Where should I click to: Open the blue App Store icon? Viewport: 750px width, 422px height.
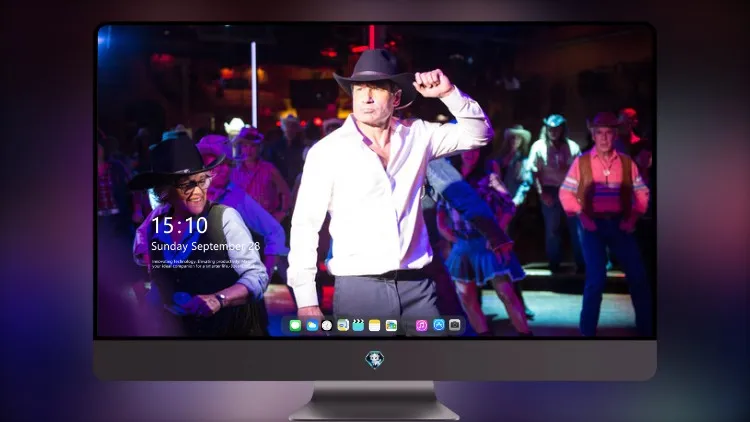(439, 325)
